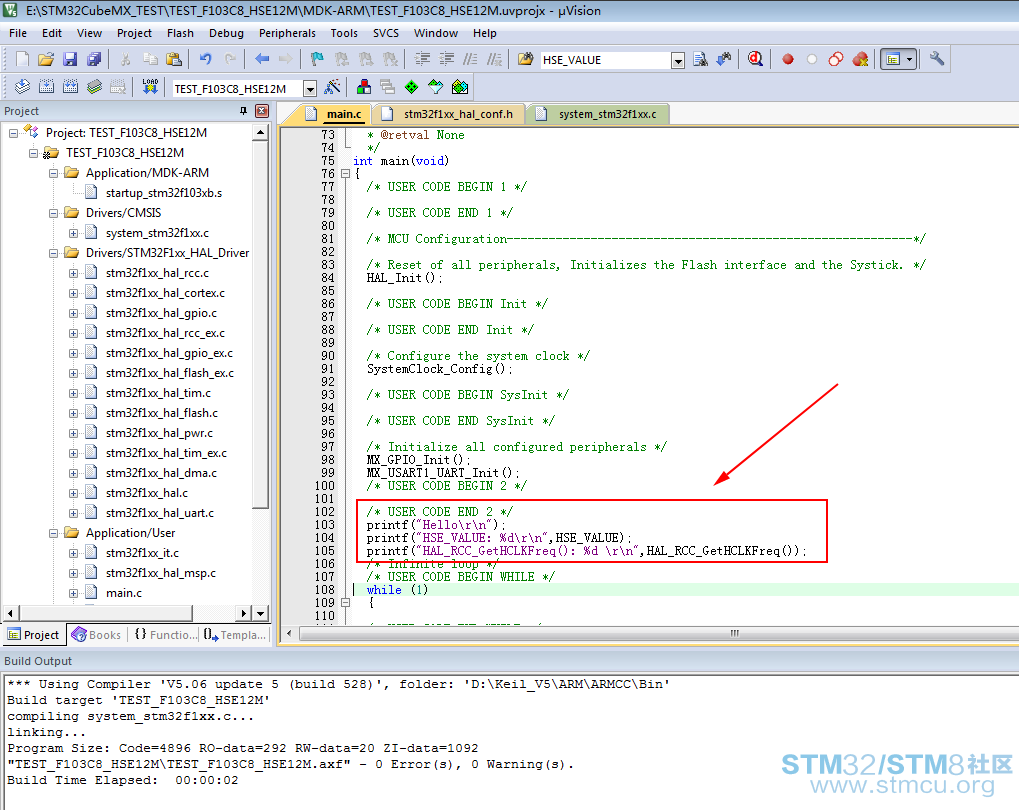This screenshot has width=1019, height=810.
Task: Open Options for Target magic wand icon
Action: pyautogui.click(x=332, y=86)
